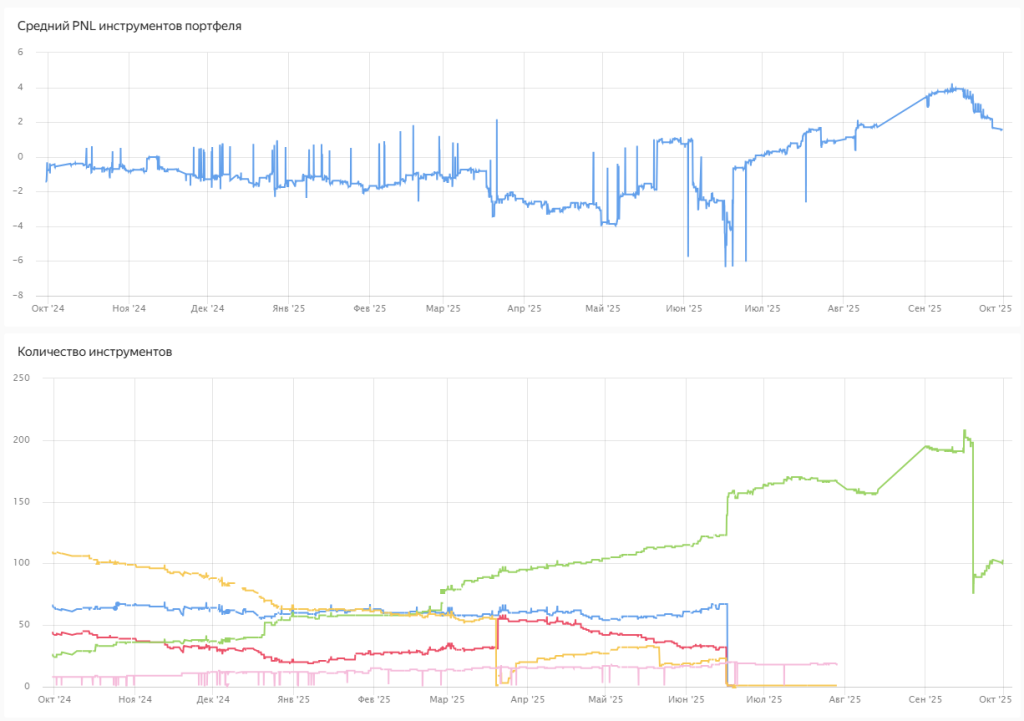The height and width of the screenshot is (721, 1024).
Task: Click the '−8' value on the PNL y-axis
Action: (17, 295)
